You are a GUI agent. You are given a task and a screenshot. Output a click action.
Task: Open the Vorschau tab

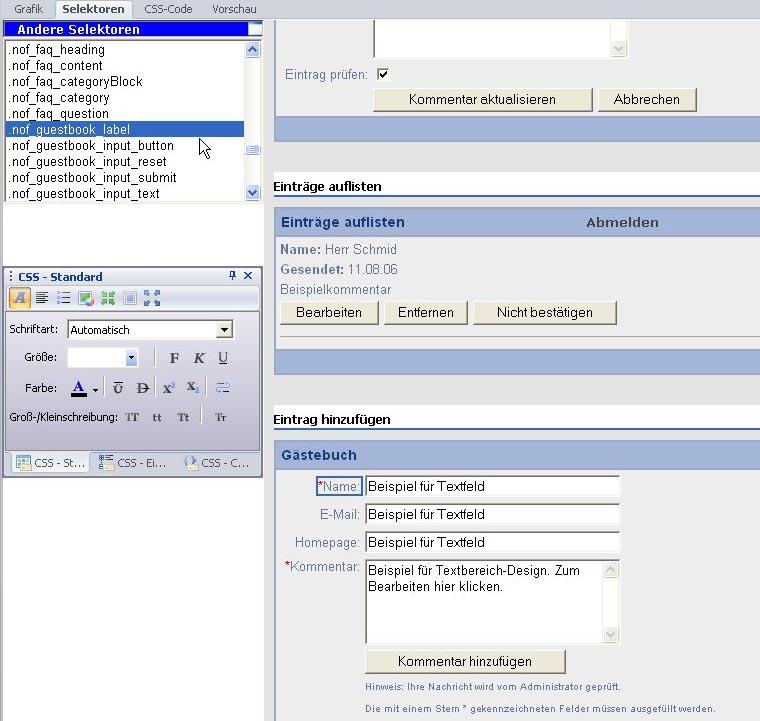coord(234,9)
